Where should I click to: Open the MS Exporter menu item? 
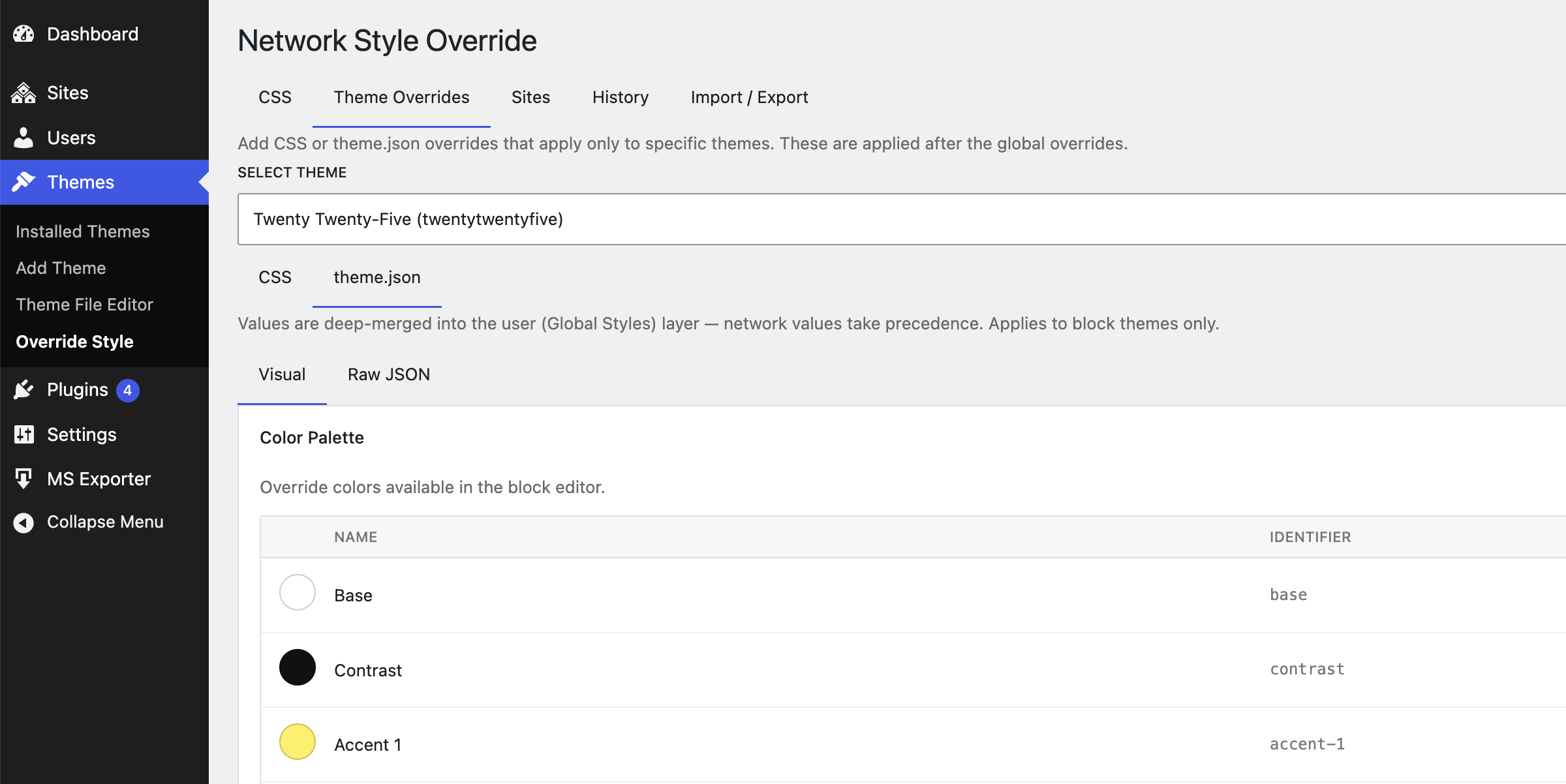[104, 479]
